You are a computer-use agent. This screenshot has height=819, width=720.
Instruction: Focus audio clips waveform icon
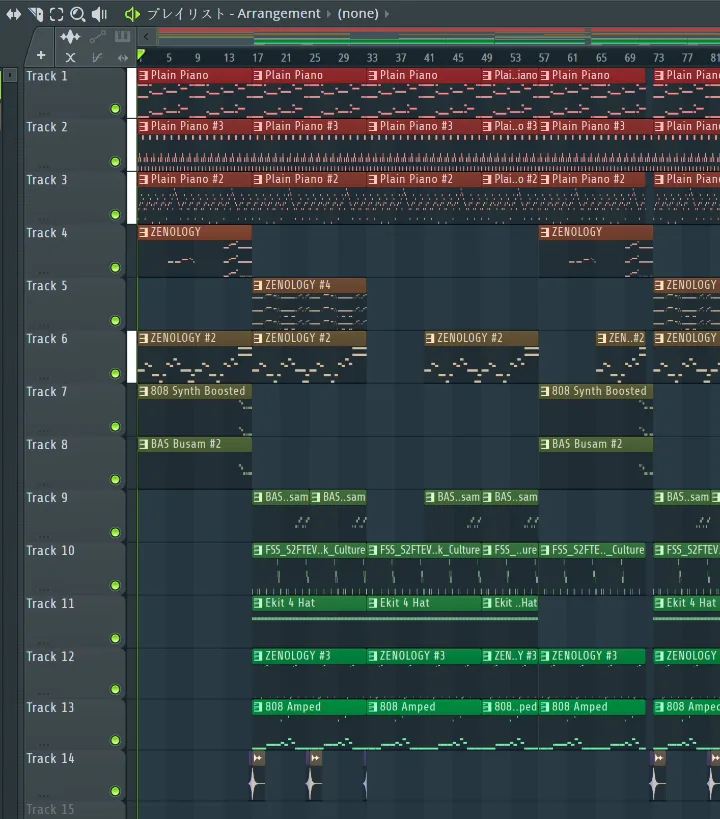tap(70, 37)
